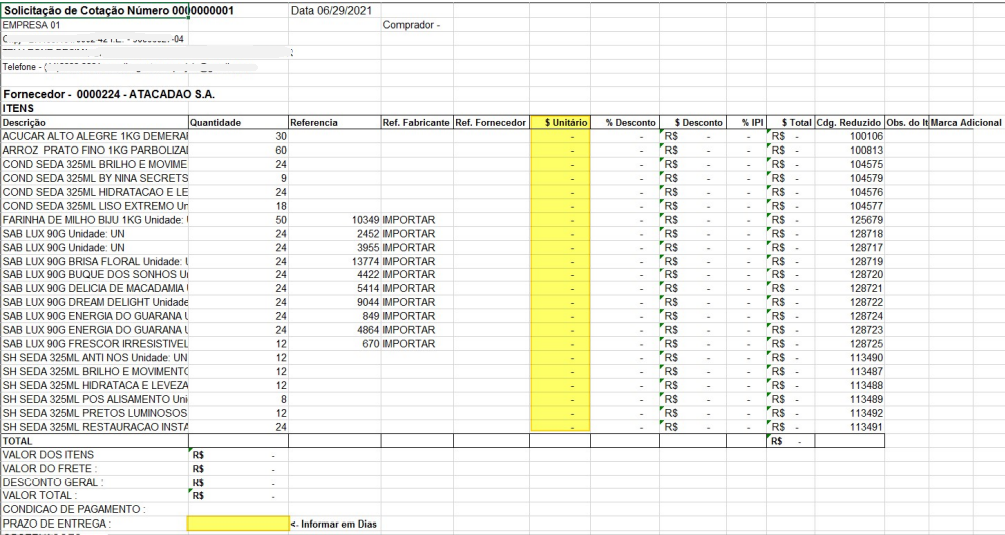Click quantity cell 60 for ARROZ row
This screenshot has height=535, width=1005.
click(238, 150)
